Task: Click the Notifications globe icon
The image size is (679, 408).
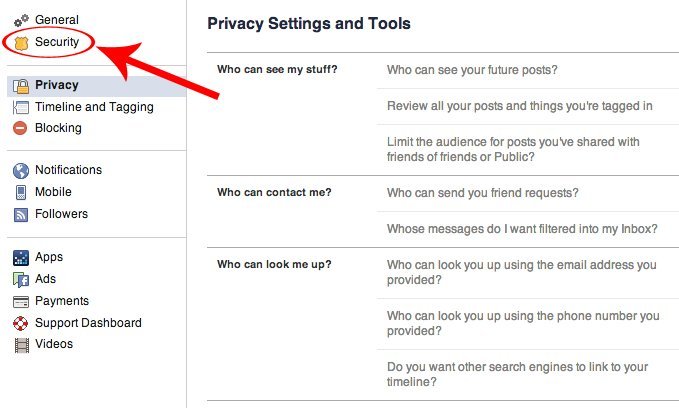Action: tap(21, 170)
